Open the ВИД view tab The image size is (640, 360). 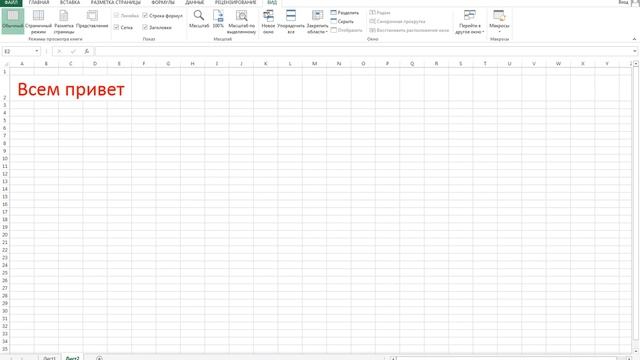click(272, 2)
